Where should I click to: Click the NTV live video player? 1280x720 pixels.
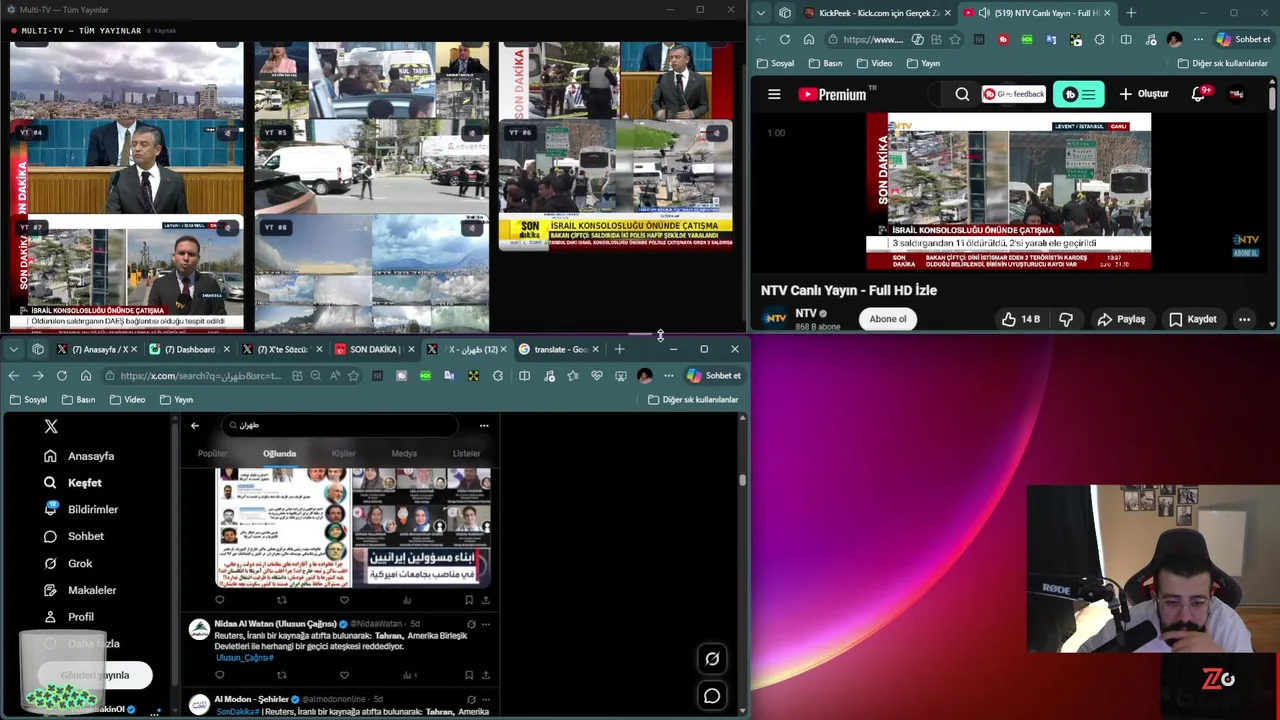1008,191
